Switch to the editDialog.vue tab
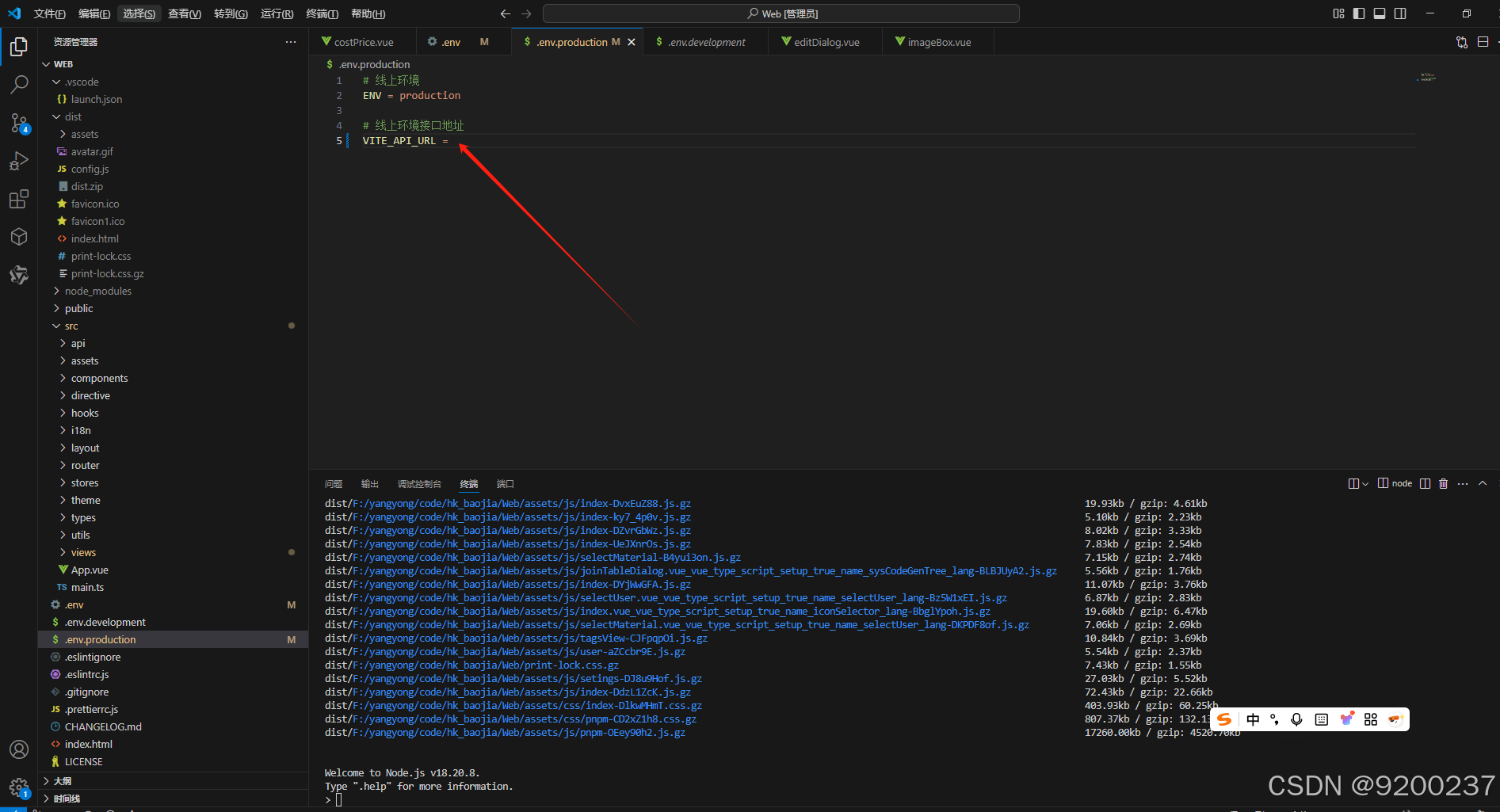Screen dimensions: 1500x812 point(826,42)
